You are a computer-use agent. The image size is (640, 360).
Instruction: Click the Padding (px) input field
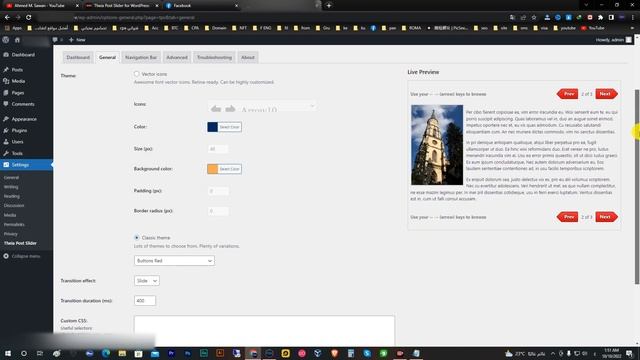pos(218,191)
